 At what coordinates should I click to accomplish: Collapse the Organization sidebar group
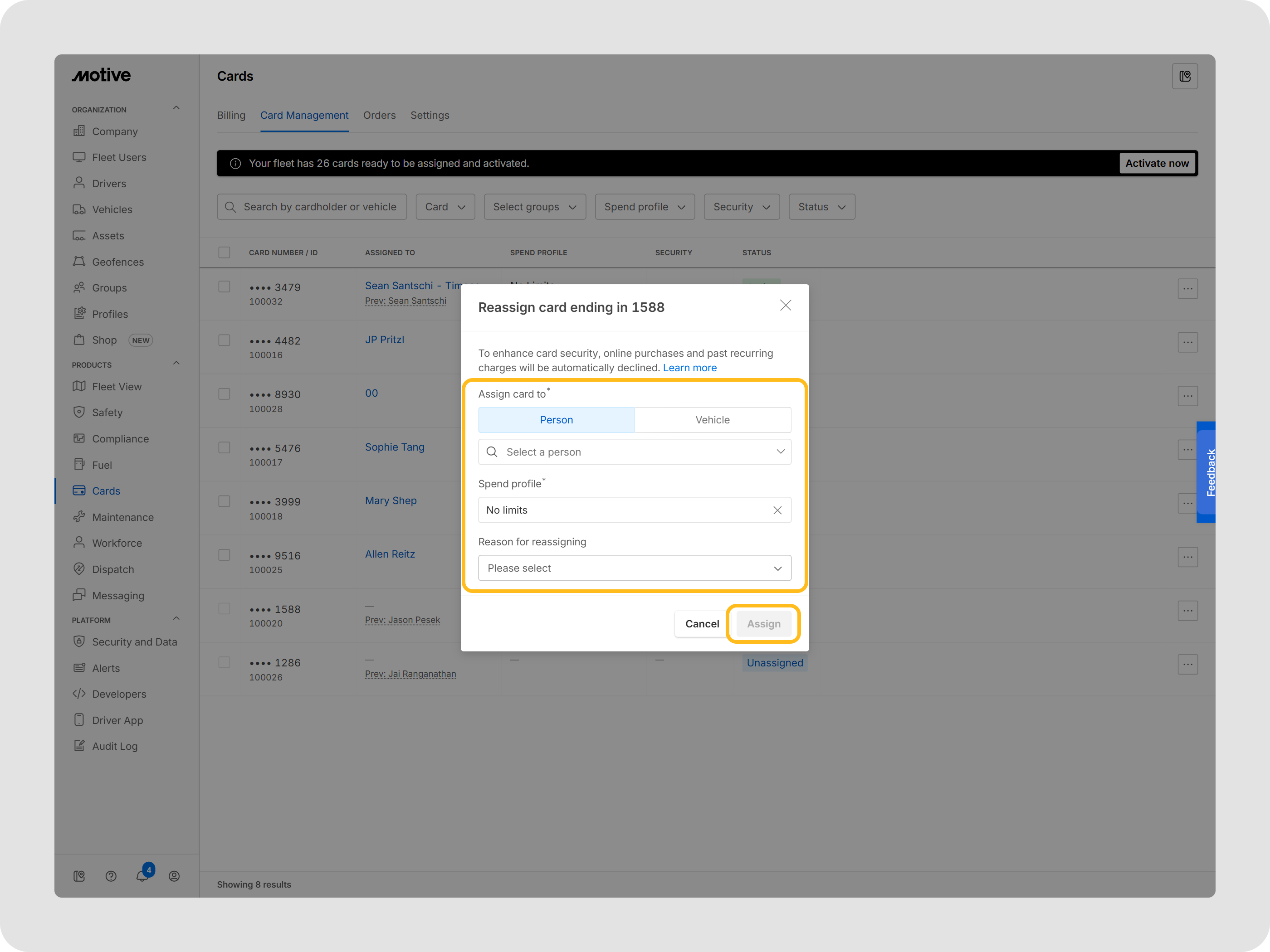click(x=176, y=107)
